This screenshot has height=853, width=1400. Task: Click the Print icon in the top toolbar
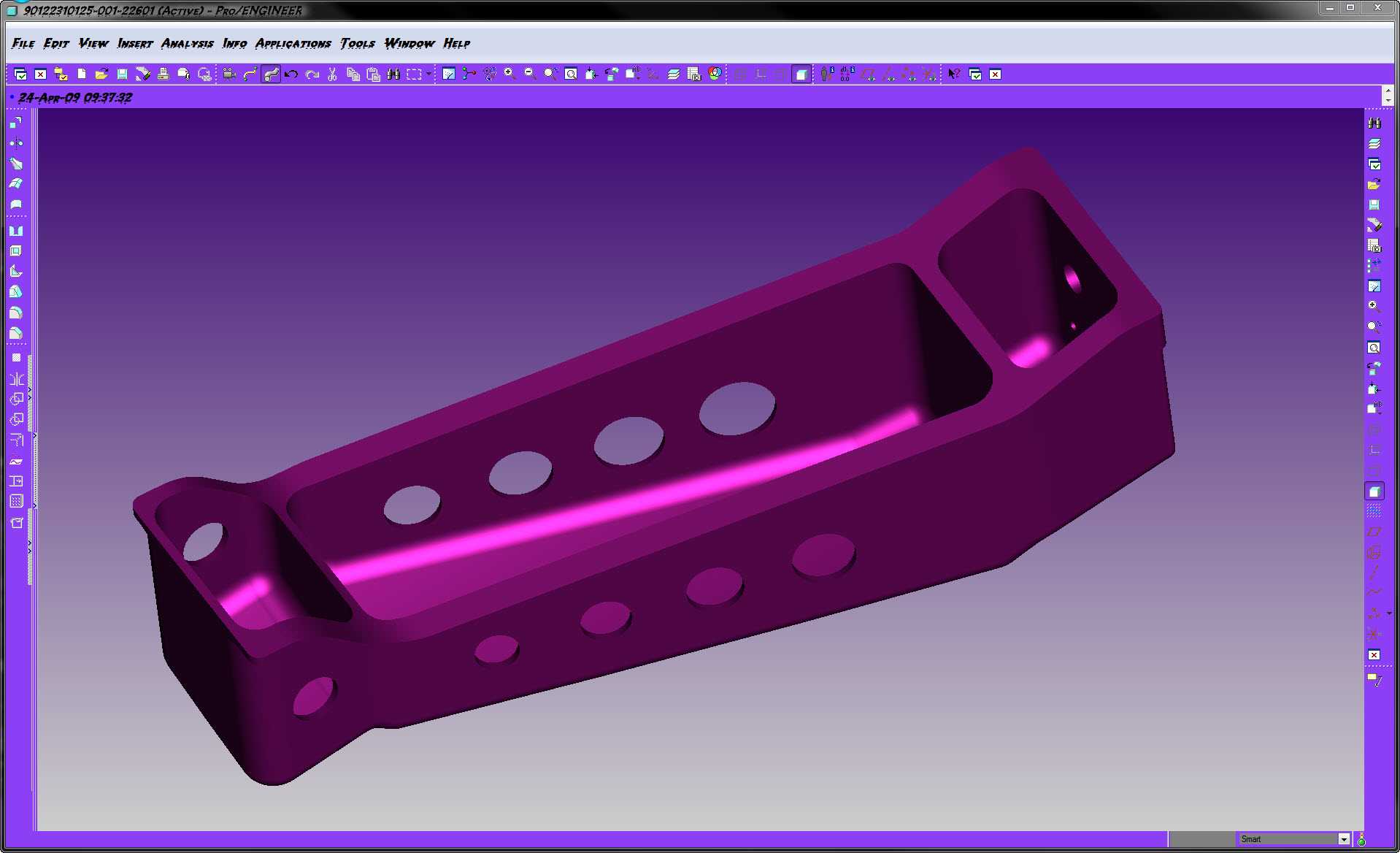click(163, 74)
